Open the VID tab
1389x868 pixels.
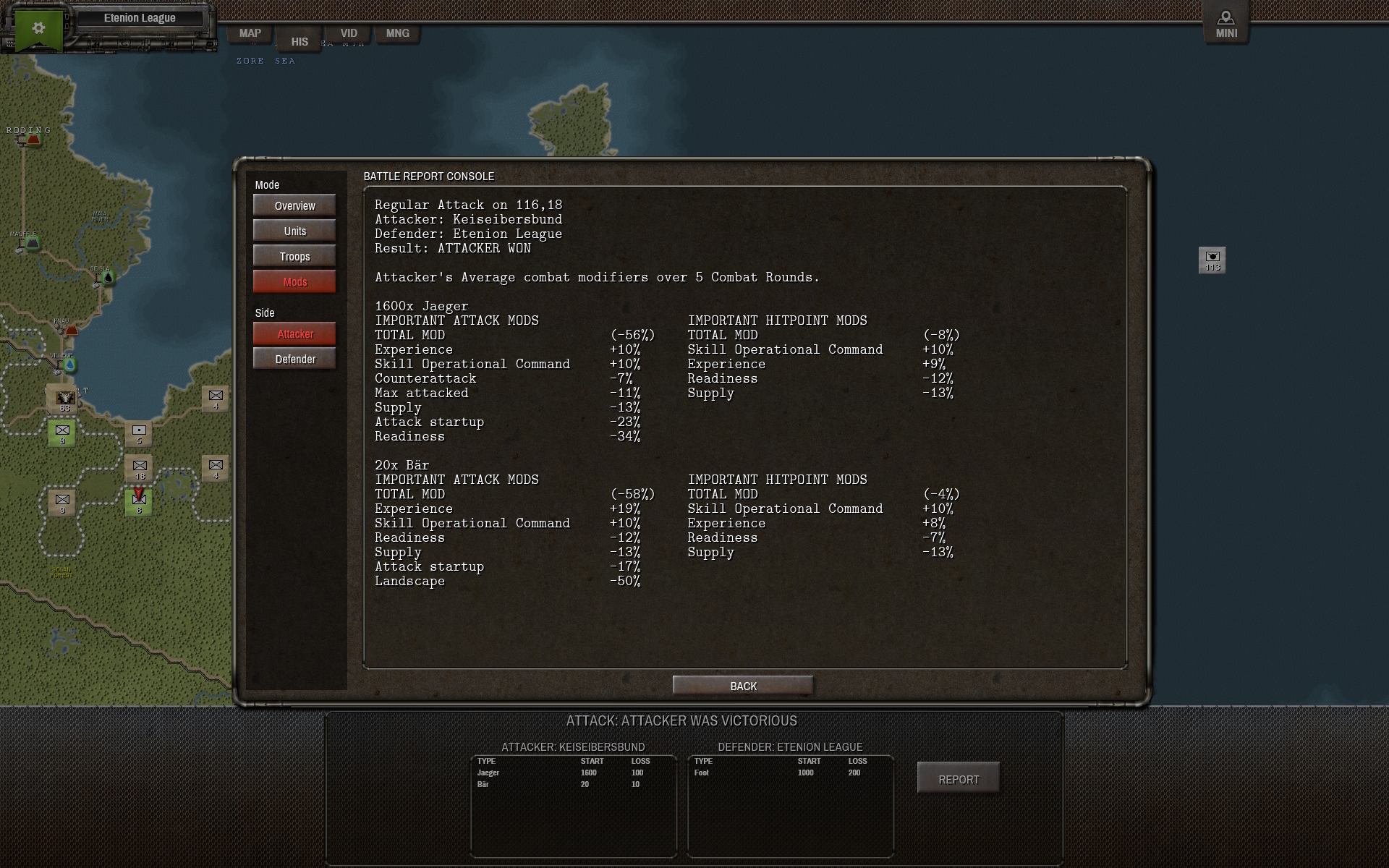click(x=348, y=33)
